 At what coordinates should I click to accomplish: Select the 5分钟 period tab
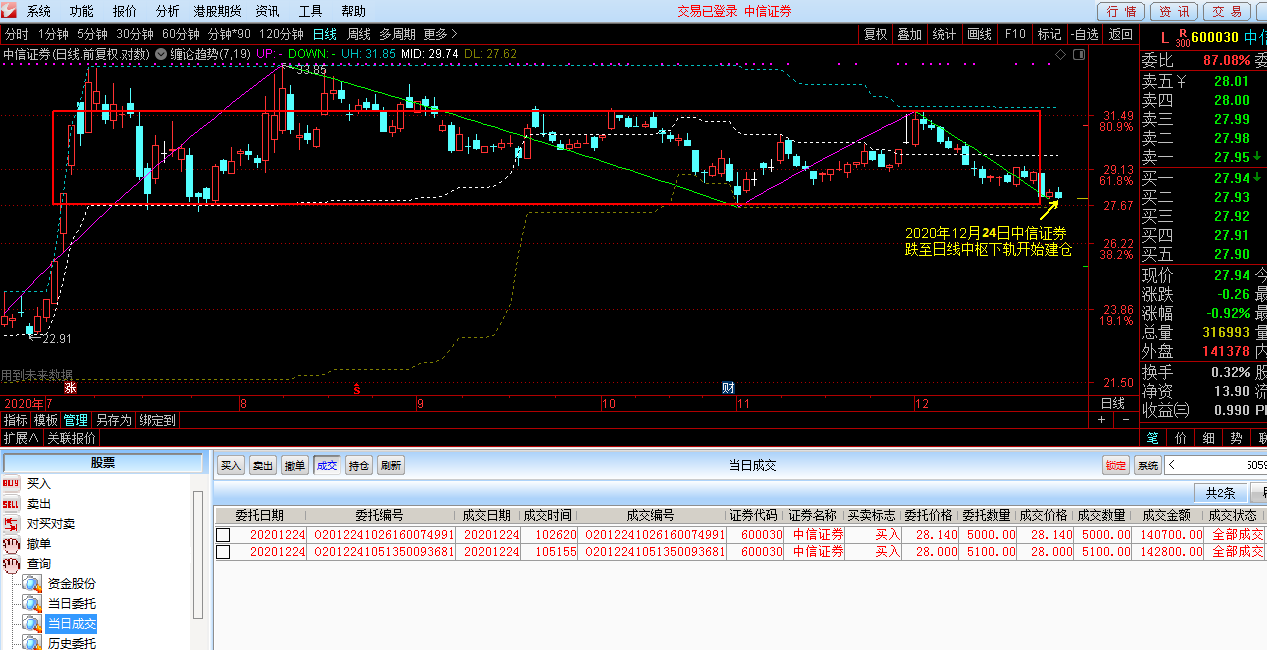[x=93, y=34]
